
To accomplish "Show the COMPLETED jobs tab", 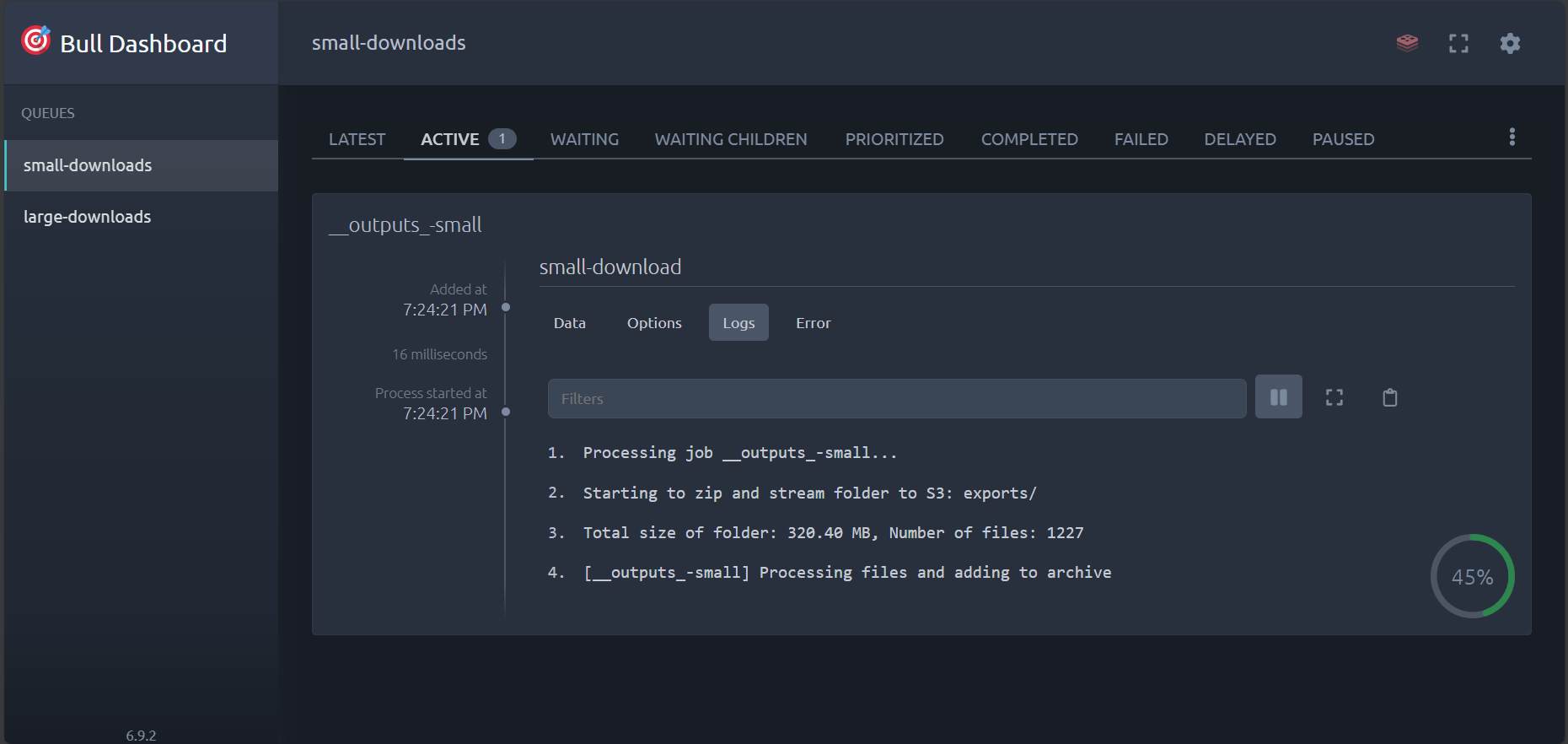I will [x=1028, y=139].
